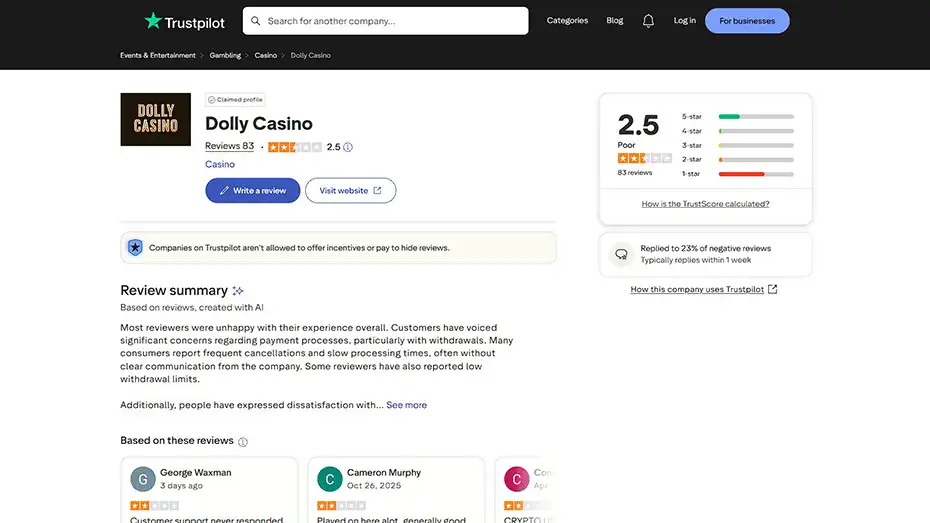Image resolution: width=930 pixels, height=523 pixels.
Task: Open Cameron Murphy's review card
Action: [396, 490]
